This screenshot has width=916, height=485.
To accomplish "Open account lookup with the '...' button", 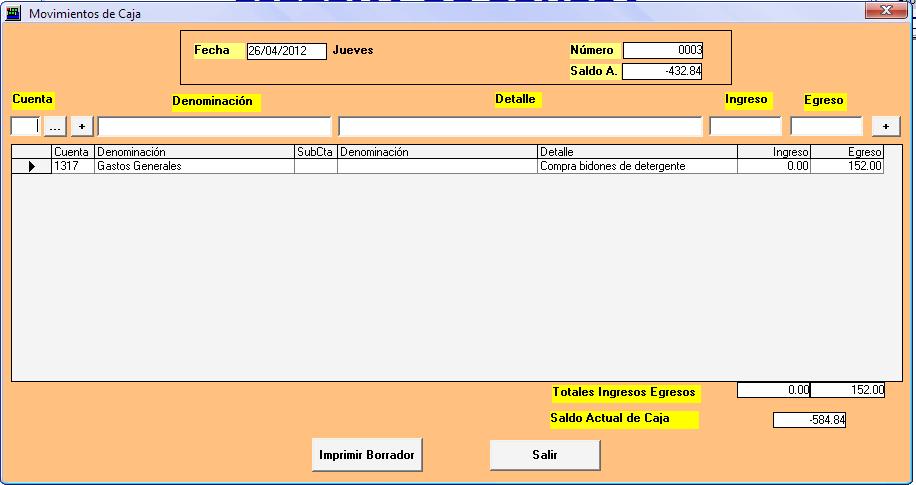I will point(55,126).
